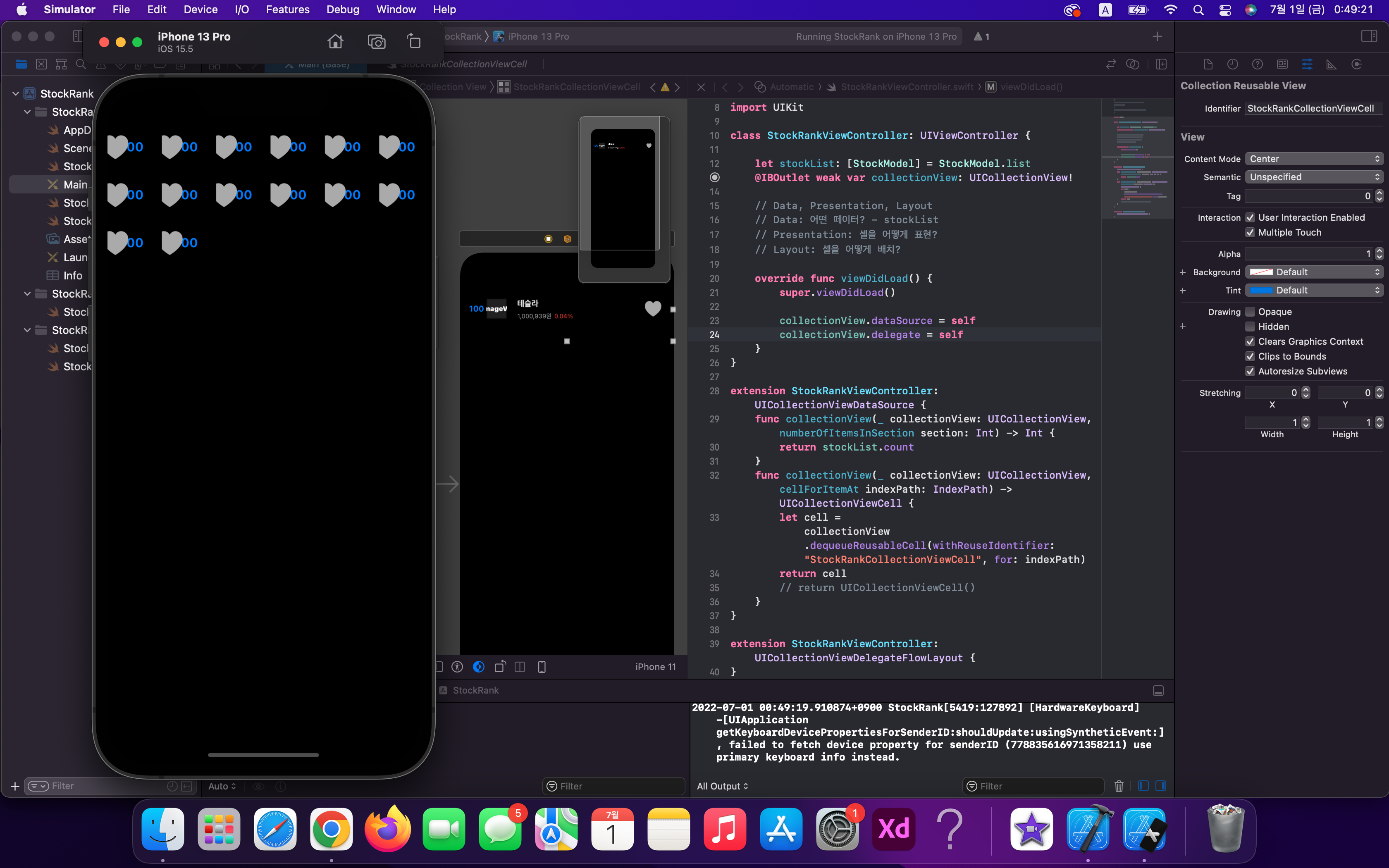The width and height of the screenshot is (1389, 868).
Task: Click the simulator Home button icon
Action: tap(335, 41)
